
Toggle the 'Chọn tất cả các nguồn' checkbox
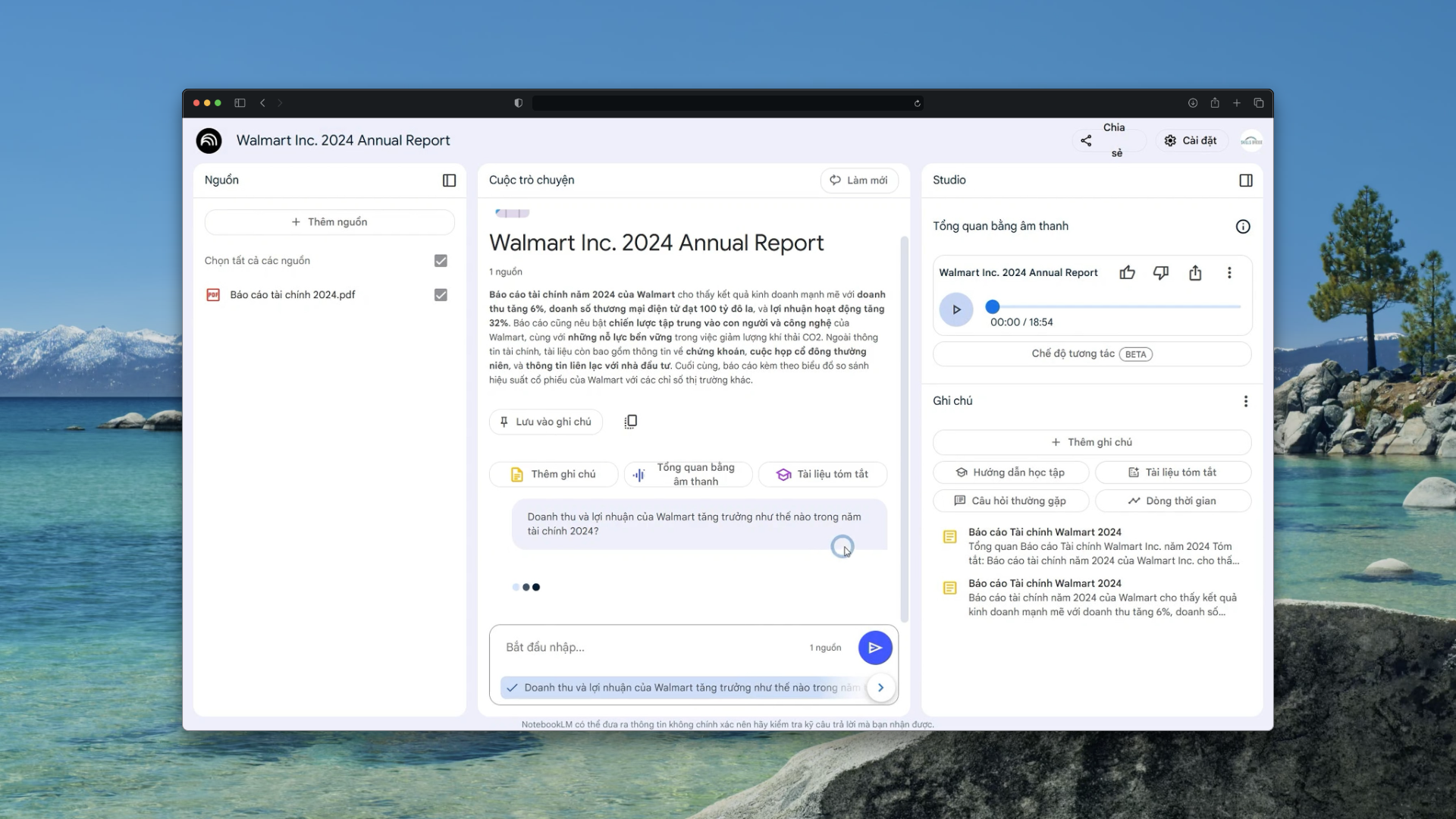click(x=441, y=261)
